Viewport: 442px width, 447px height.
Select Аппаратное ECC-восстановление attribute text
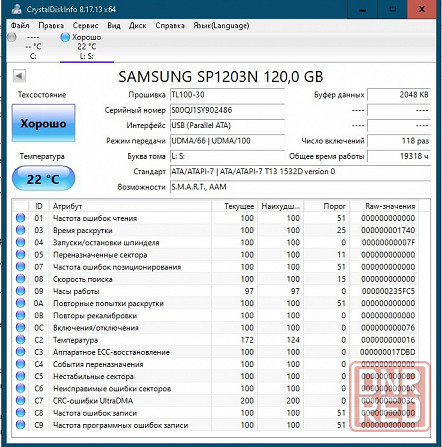point(111,352)
